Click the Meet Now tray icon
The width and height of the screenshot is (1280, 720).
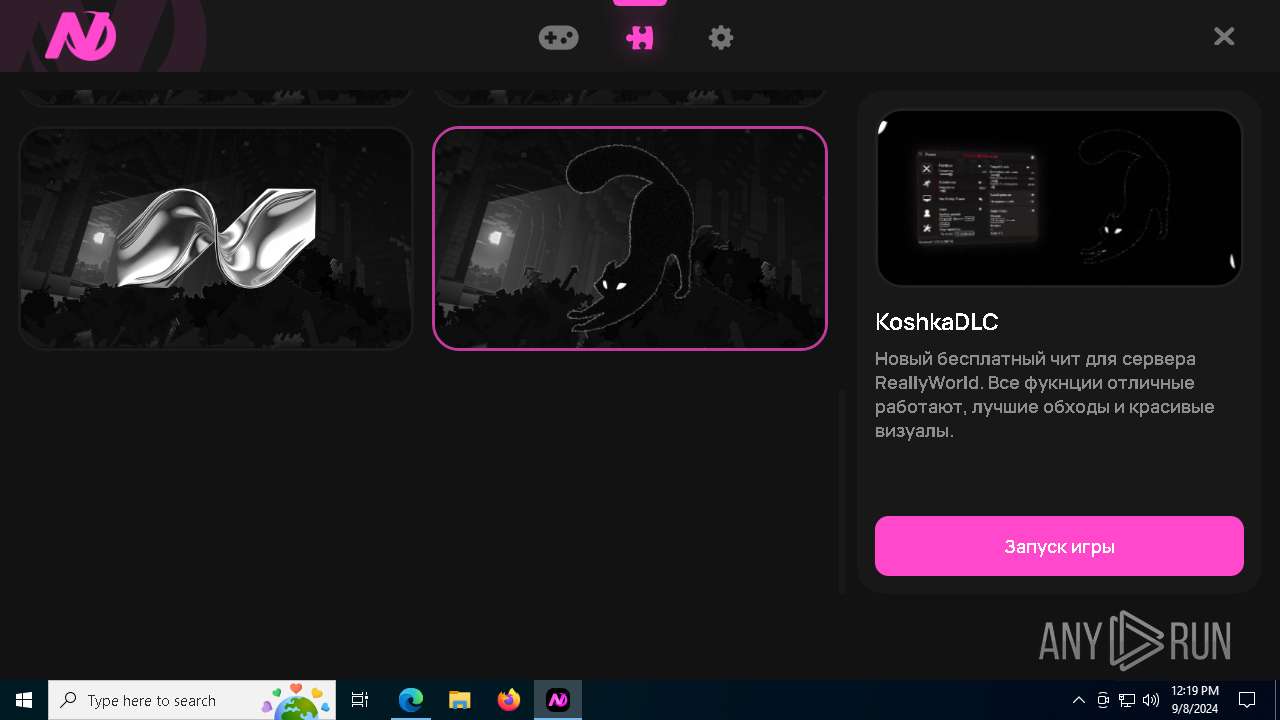1103,700
